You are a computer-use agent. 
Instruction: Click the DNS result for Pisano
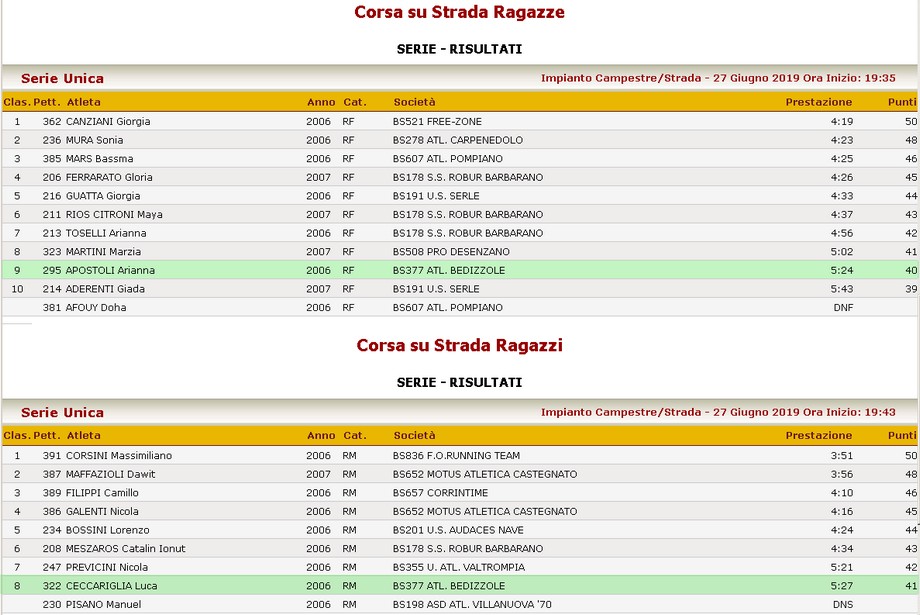843,604
